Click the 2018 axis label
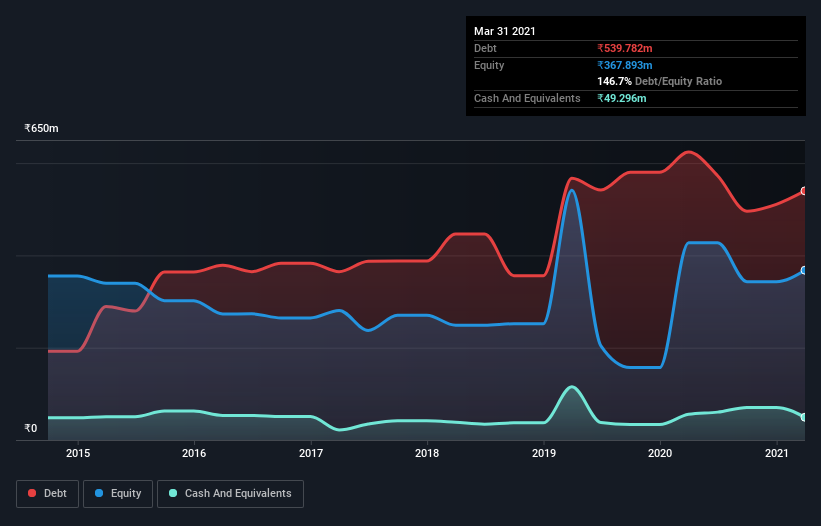Image resolution: width=821 pixels, height=526 pixels. pyautogui.click(x=427, y=453)
